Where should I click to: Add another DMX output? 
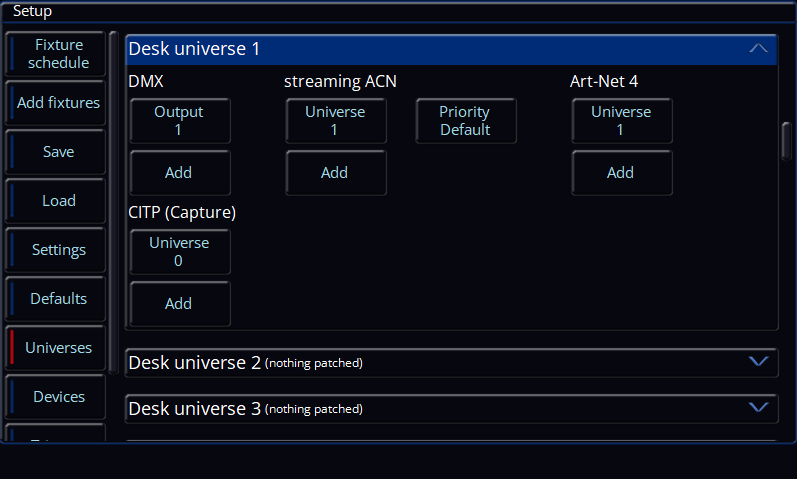[180, 173]
